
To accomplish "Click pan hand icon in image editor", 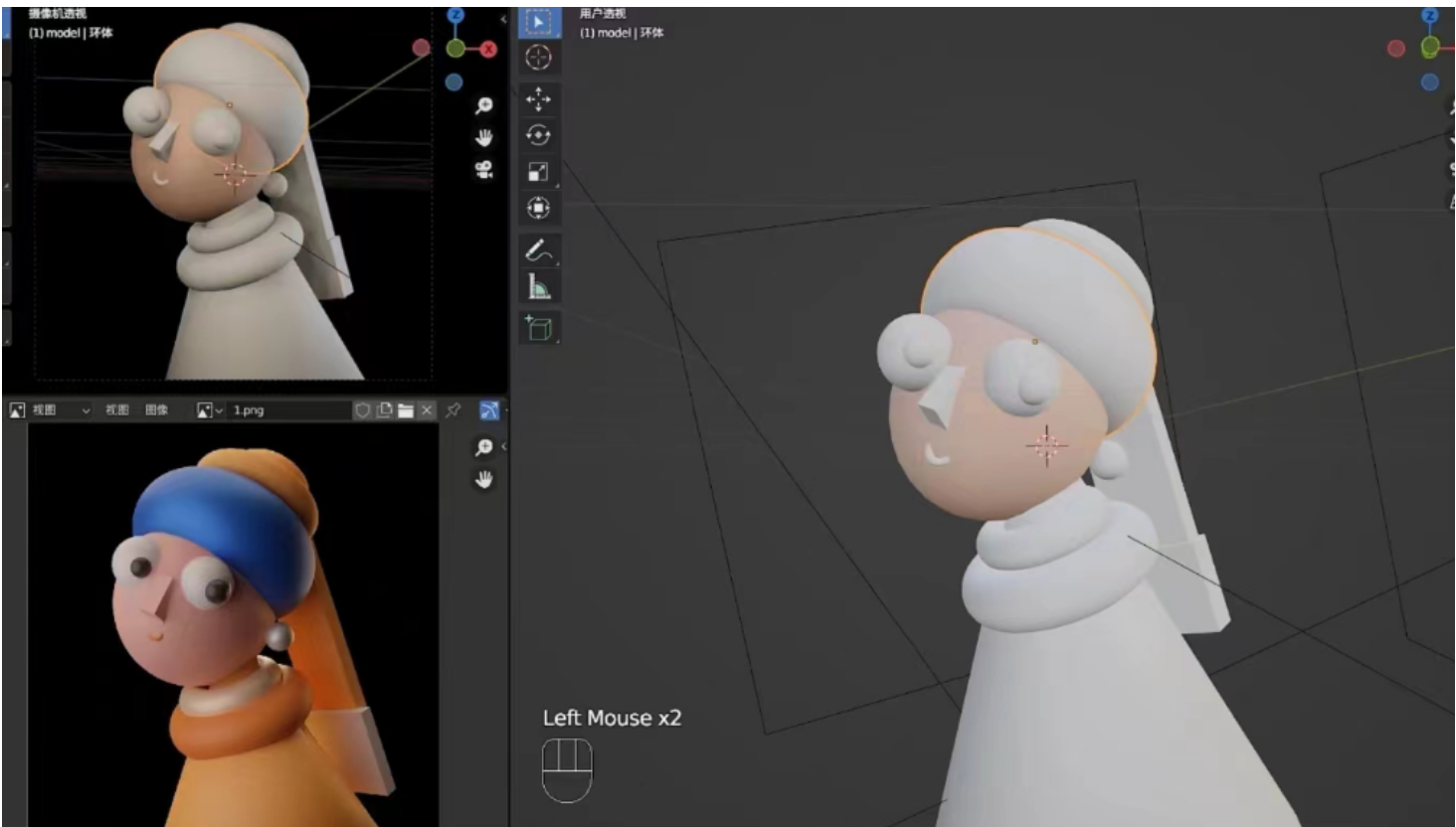I will [484, 479].
